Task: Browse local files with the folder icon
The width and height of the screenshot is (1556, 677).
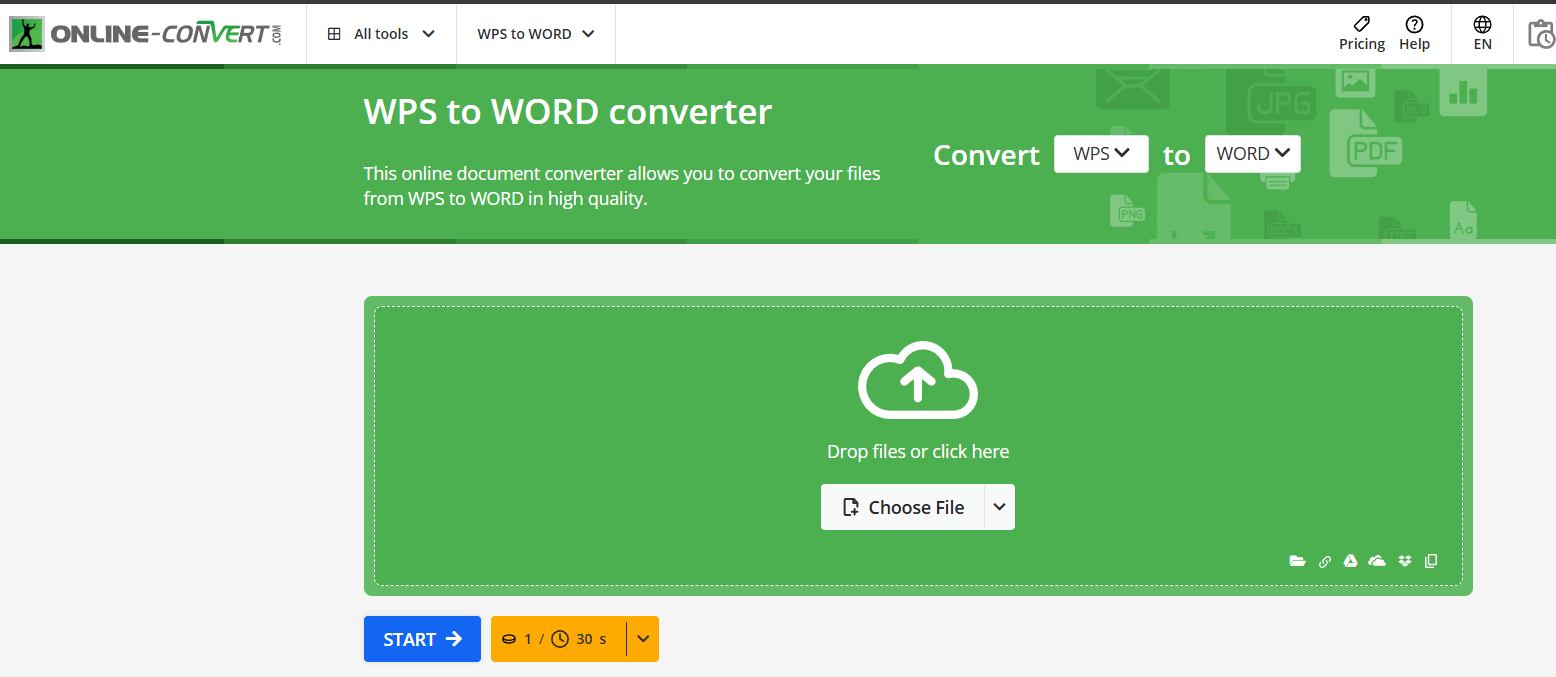Action: click(x=1297, y=561)
